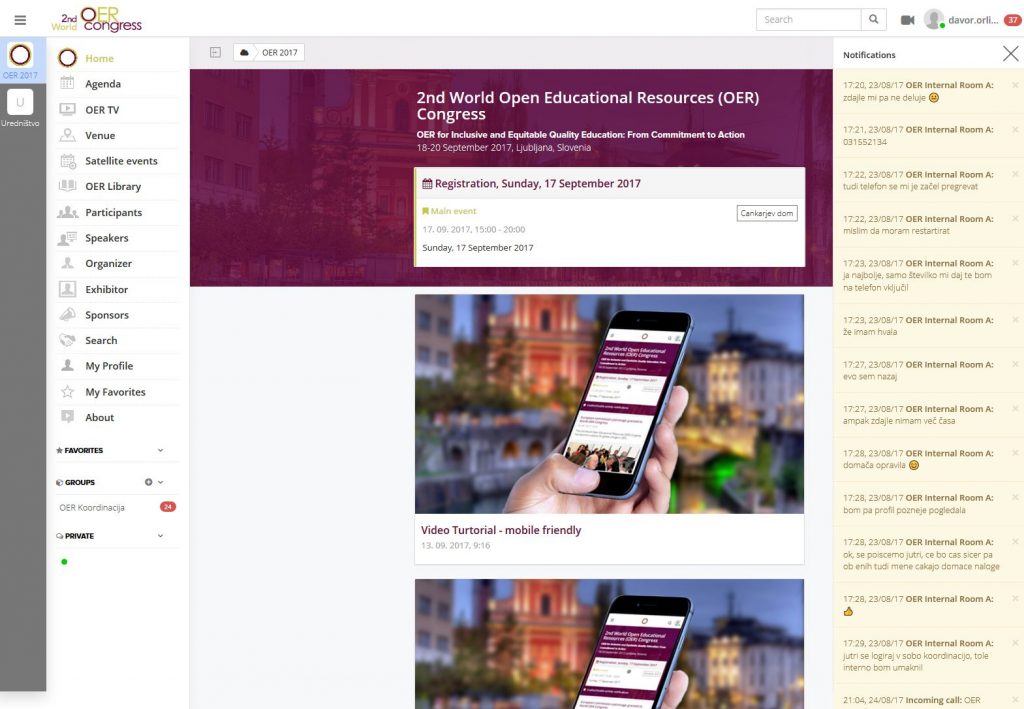Image resolution: width=1024 pixels, height=709 pixels.
Task: Click the Organizer person icon
Action: [x=67, y=263]
